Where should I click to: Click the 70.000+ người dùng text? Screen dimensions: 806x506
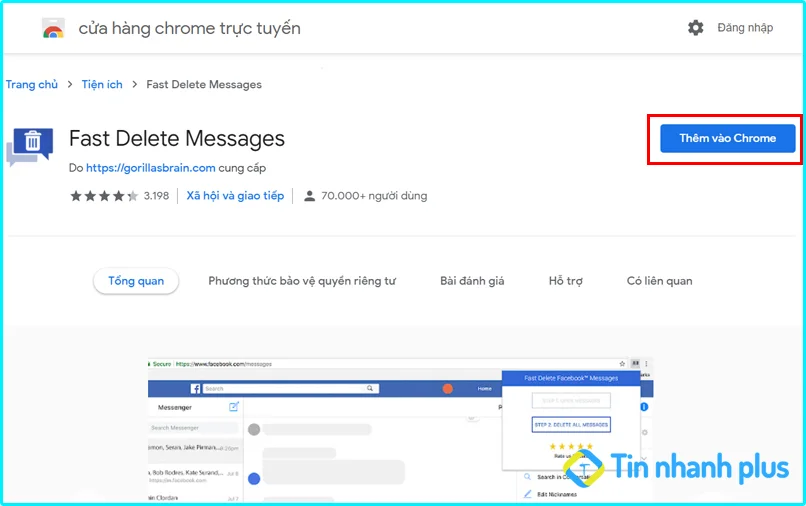point(374,196)
